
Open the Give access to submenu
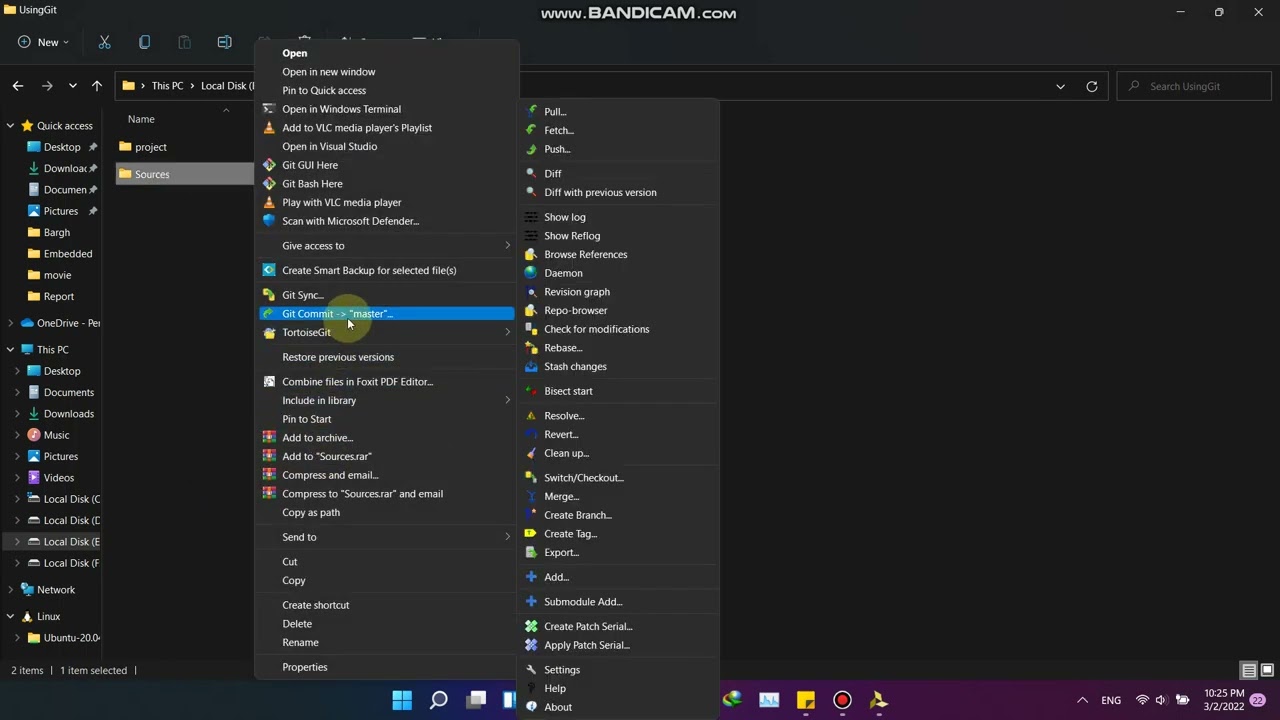pyautogui.click(x=386, y=246)
